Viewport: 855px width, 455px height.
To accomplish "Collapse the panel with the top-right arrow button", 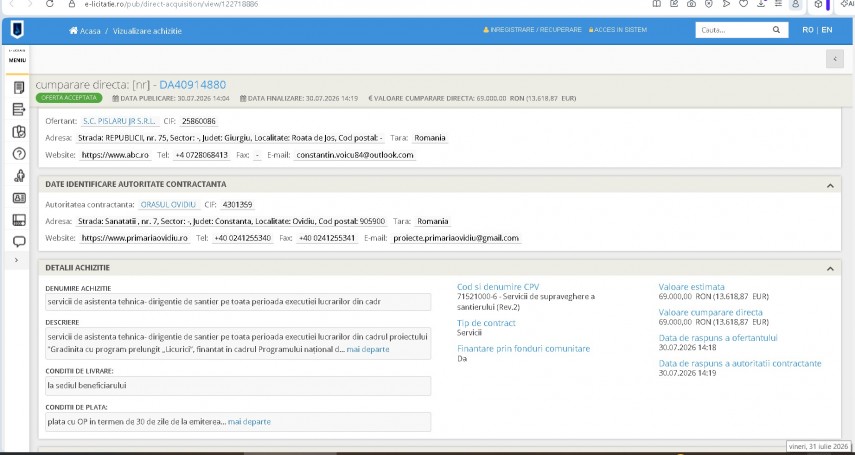I will (834, 59).
